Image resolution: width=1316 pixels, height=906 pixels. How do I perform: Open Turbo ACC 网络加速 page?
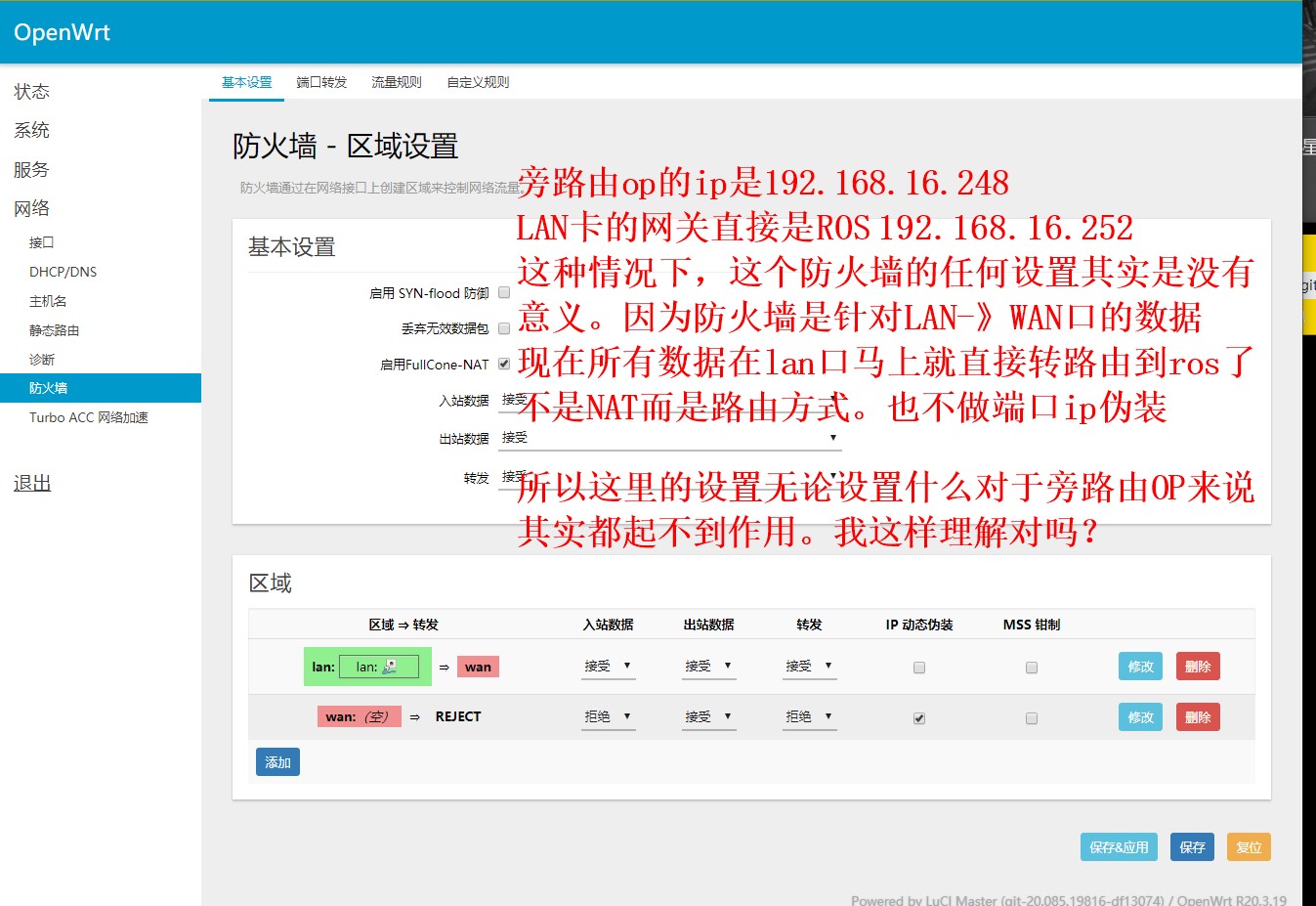click(x=89, y=417)
